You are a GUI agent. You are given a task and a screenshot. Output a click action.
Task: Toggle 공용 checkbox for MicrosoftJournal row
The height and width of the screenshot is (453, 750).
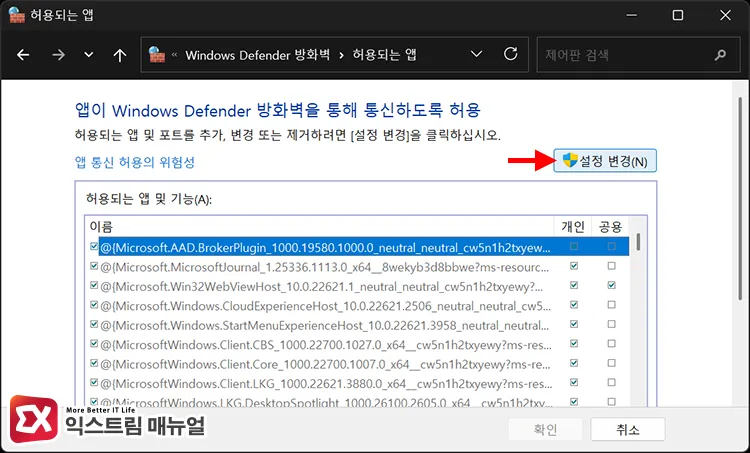611,266
